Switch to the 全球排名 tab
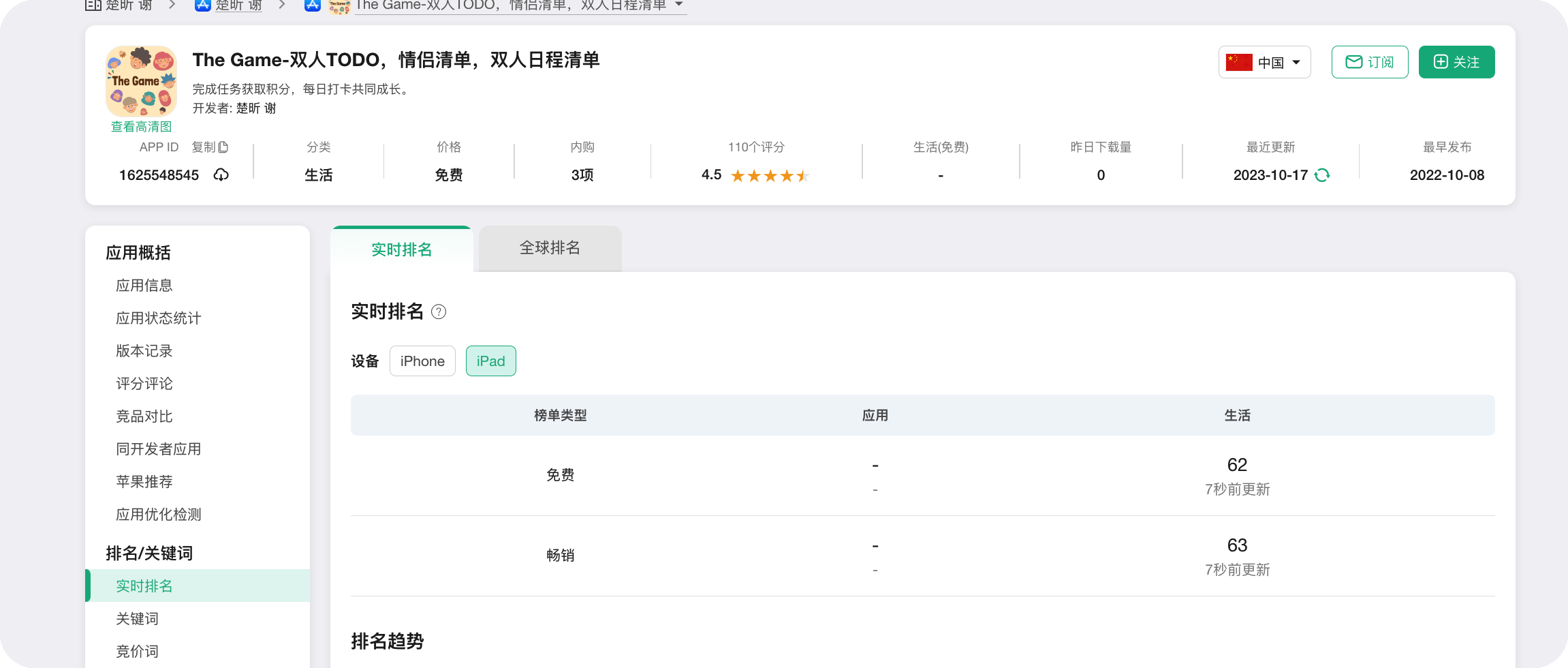 (550, 248)
